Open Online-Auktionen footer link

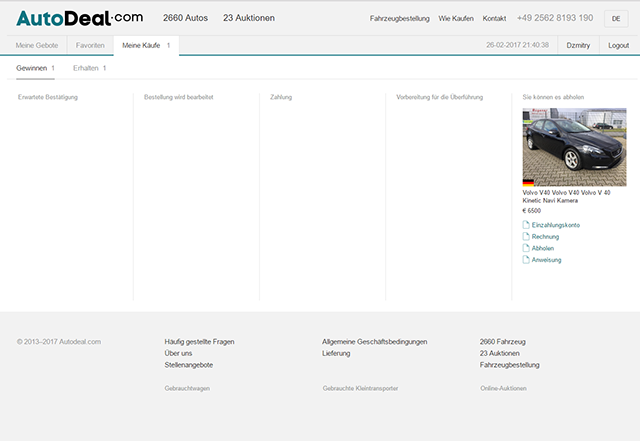pos(503,388)
